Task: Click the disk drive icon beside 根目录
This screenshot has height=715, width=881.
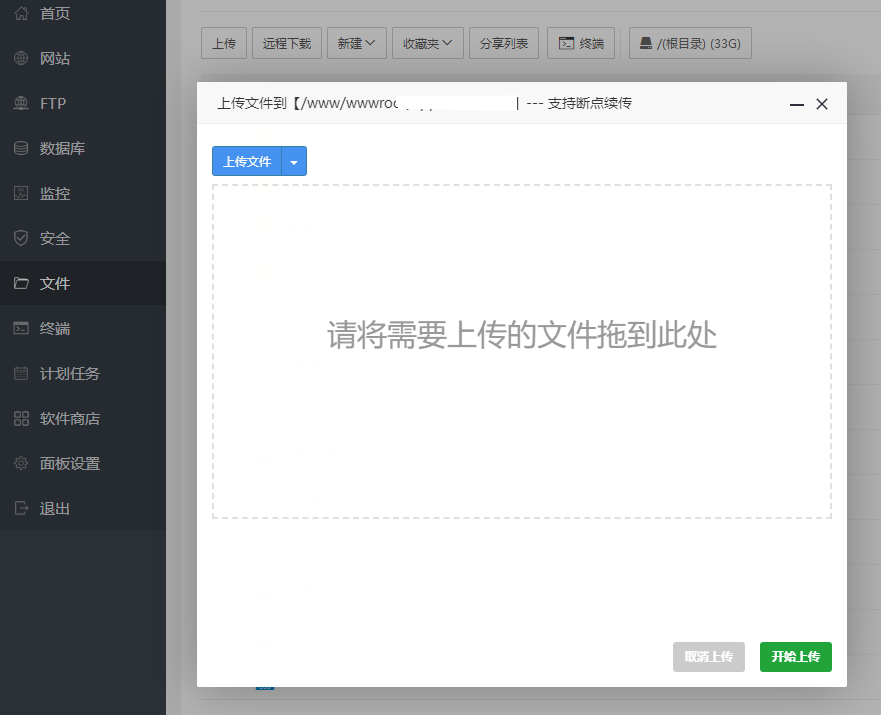Action: [646, 43]
